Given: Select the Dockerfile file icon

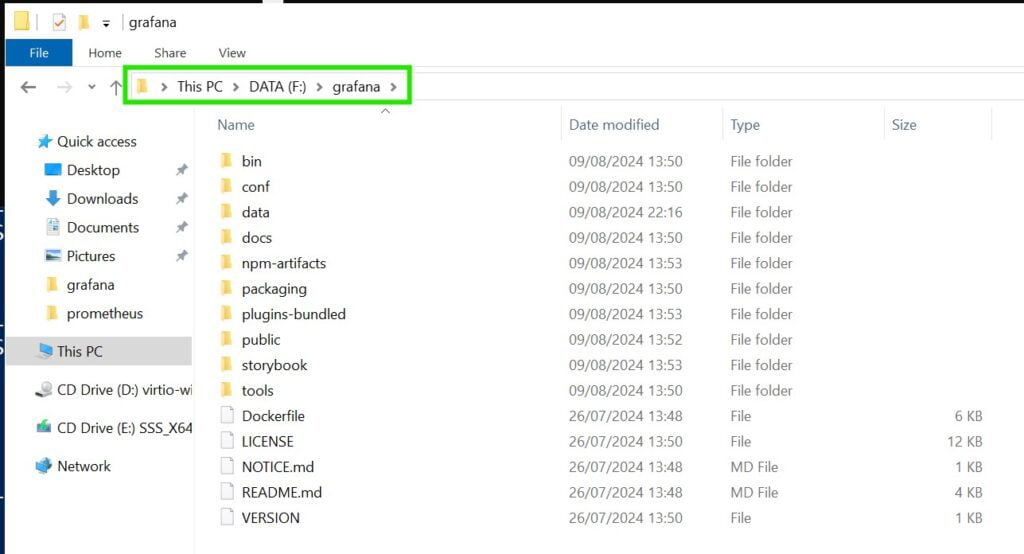Looking at the screenshot, I should click(226, 416).
